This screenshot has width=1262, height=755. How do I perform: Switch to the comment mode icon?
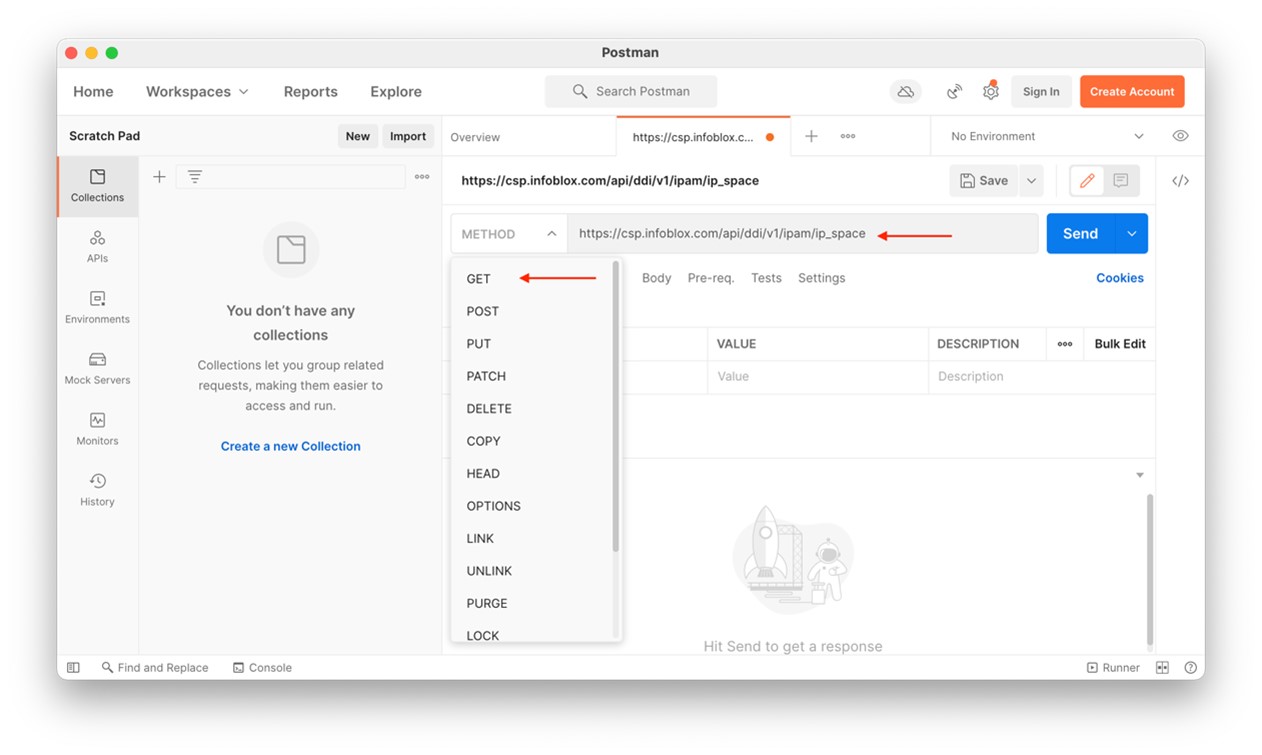(x=1120, y=181)
